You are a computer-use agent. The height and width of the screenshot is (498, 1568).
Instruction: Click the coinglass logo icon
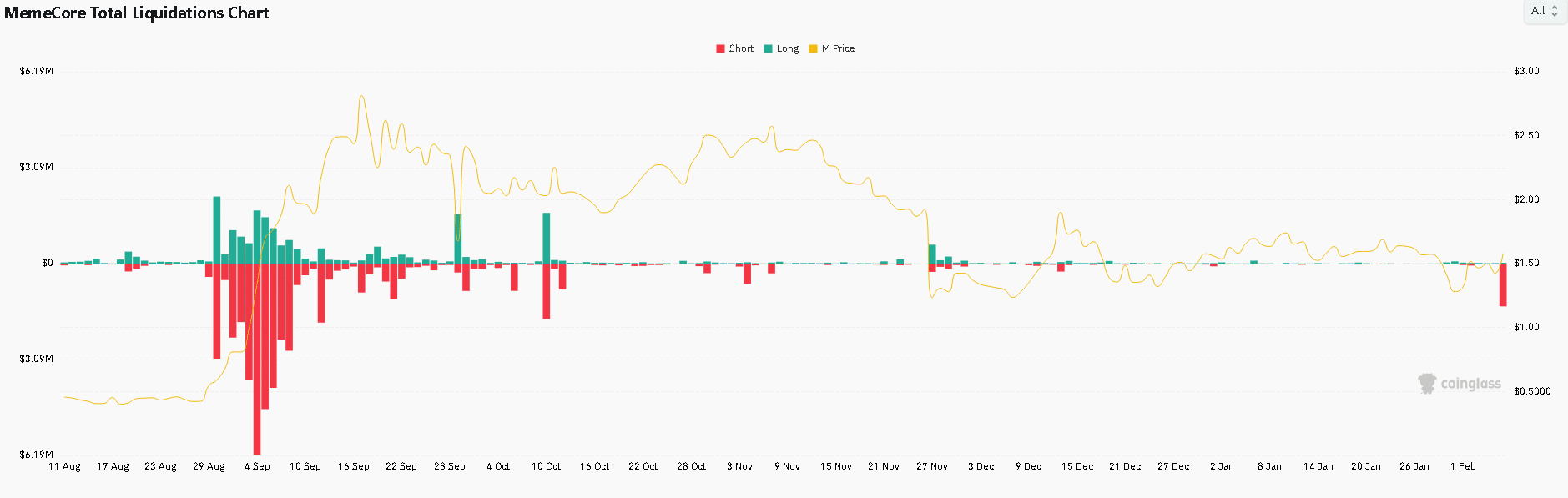1427,384
